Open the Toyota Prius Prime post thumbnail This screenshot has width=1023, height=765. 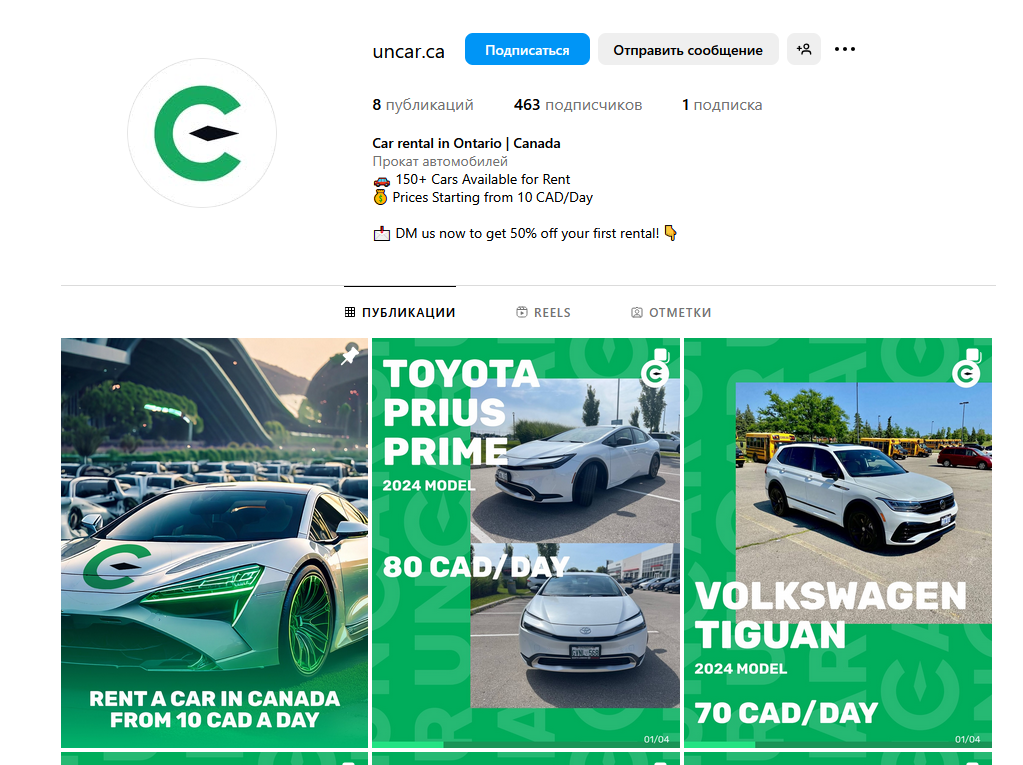(526, 543)
